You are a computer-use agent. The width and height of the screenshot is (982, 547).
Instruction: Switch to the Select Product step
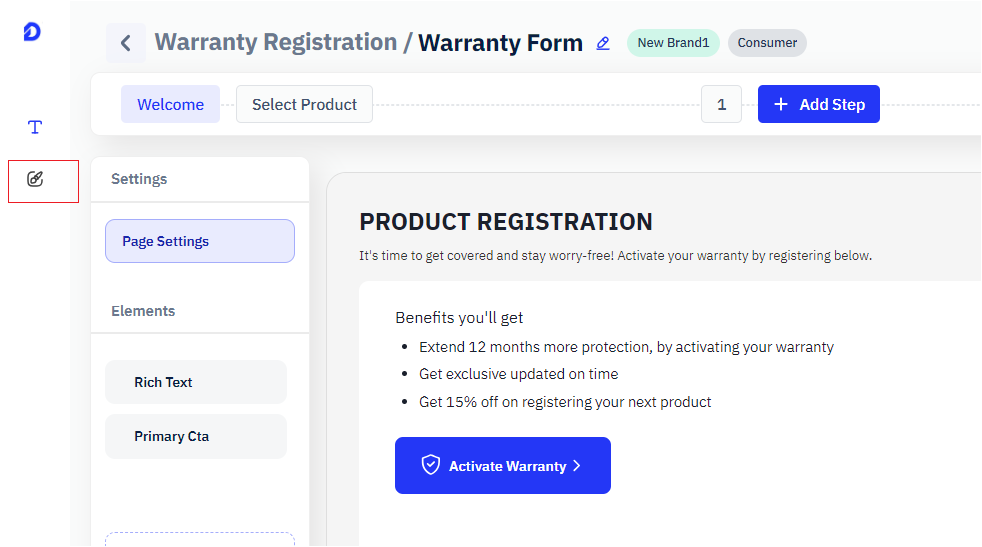click(x=304, y=104)
